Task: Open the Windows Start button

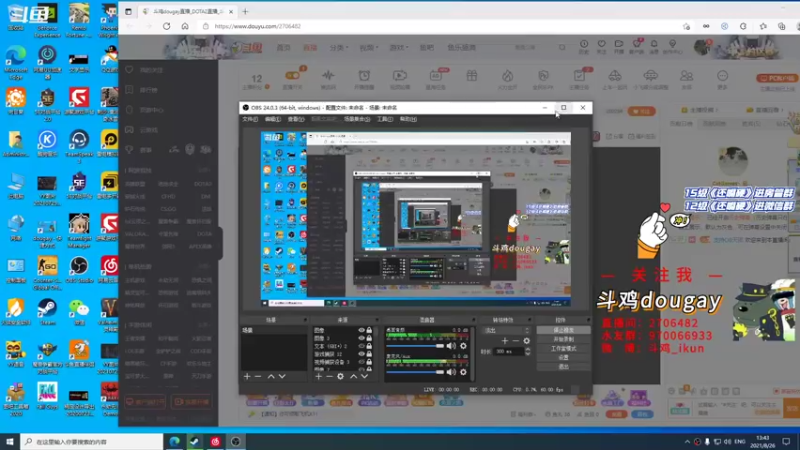Action: [x=10, y=441]
